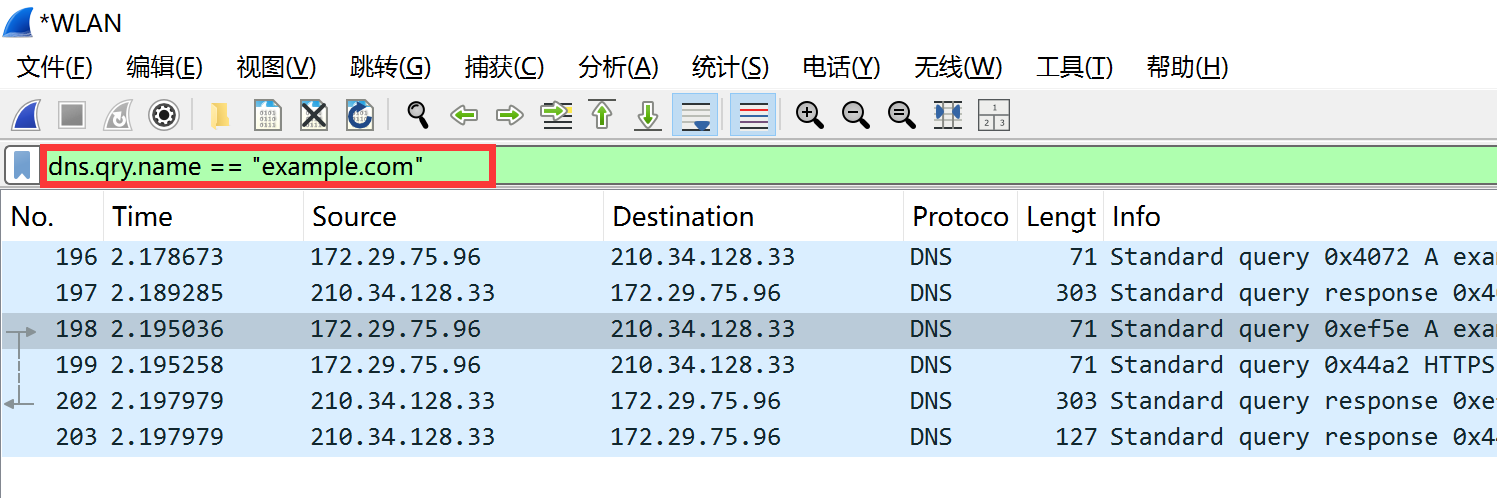Image resolution: width=1497 pixels, height=498 pixels.
Task: Start a new packet capture
Action: pyautogui.click(x=25, y=115)
